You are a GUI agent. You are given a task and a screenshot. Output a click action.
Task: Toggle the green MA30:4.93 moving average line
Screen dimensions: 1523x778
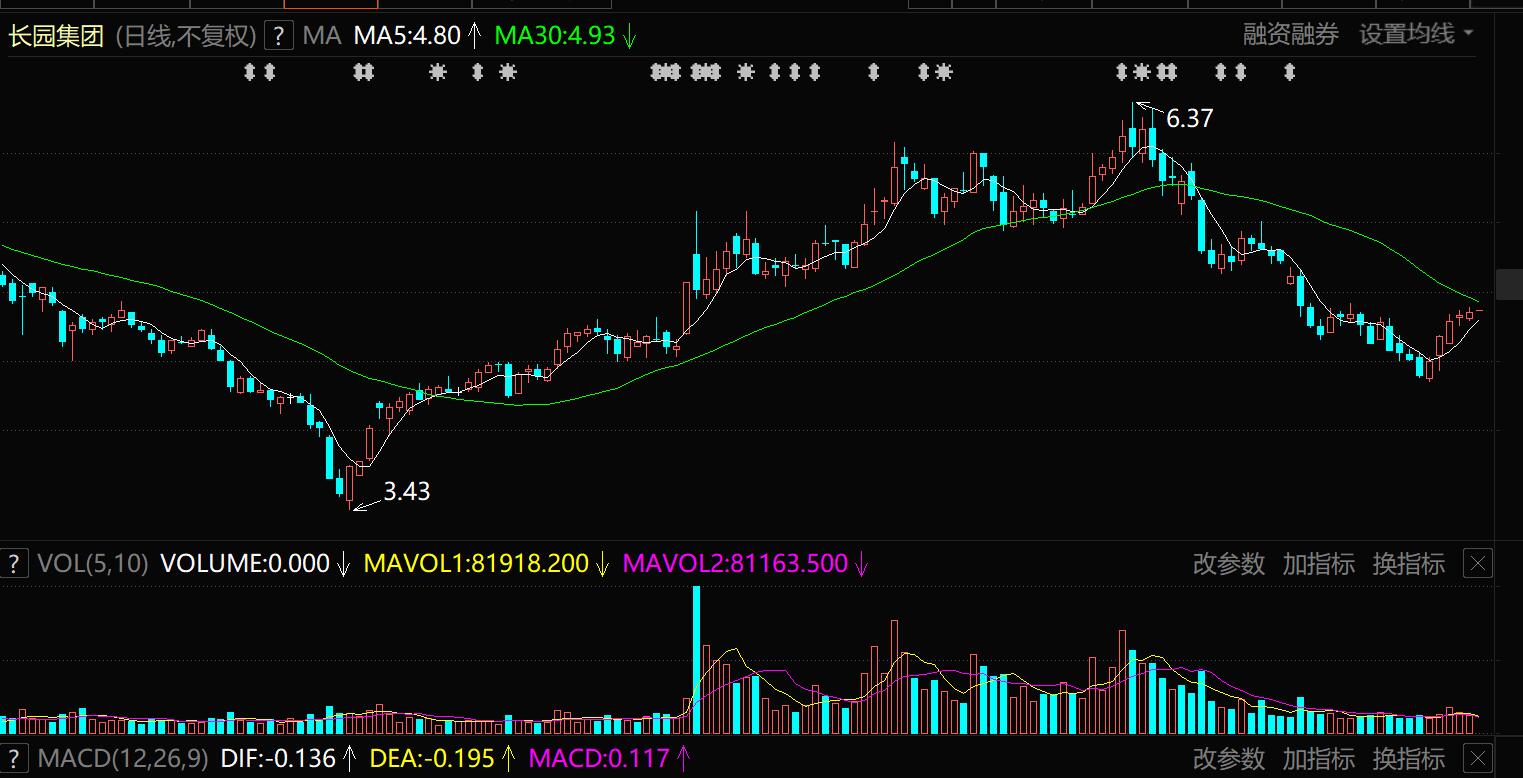(555, 36)
